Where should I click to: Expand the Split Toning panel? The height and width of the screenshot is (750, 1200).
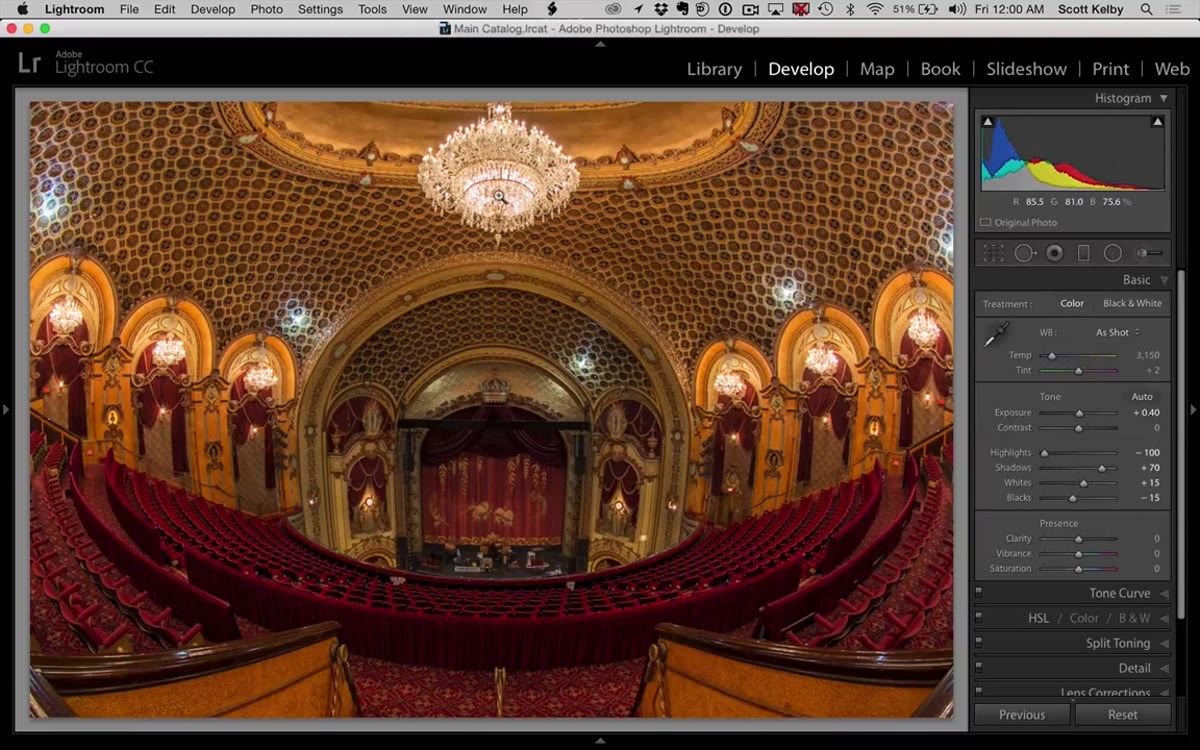pos(1164,643)
